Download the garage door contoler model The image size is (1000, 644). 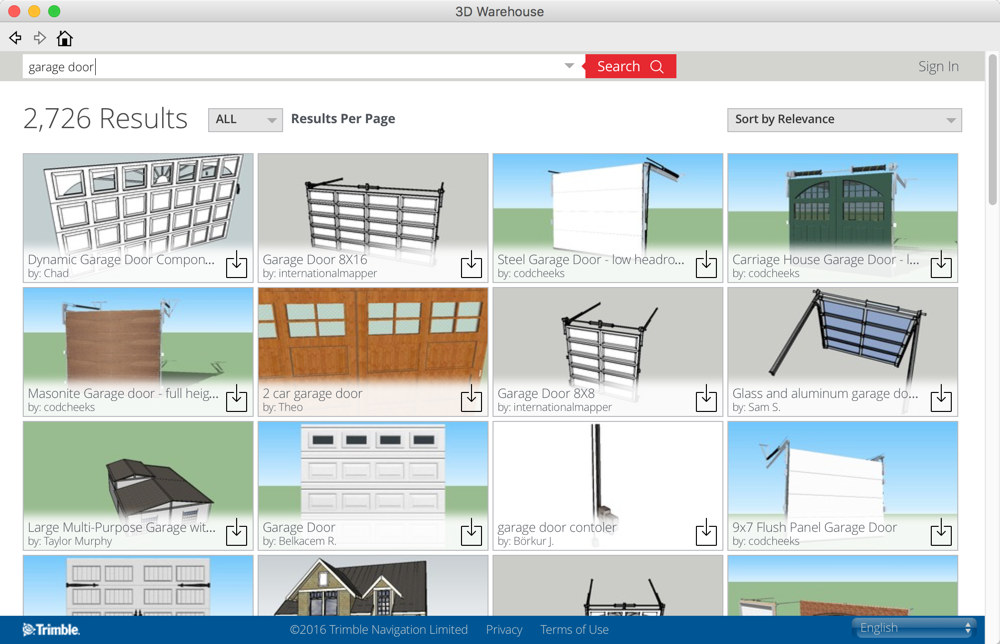706,532
